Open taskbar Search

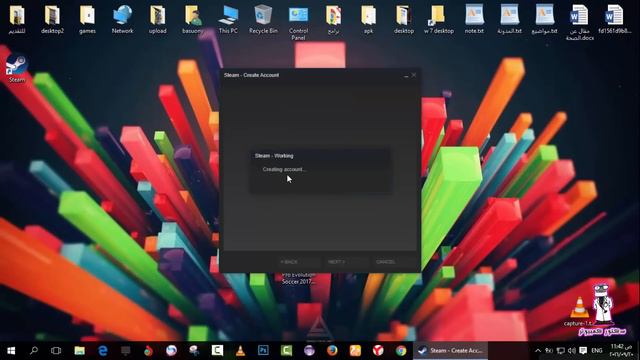coord(34,351)
